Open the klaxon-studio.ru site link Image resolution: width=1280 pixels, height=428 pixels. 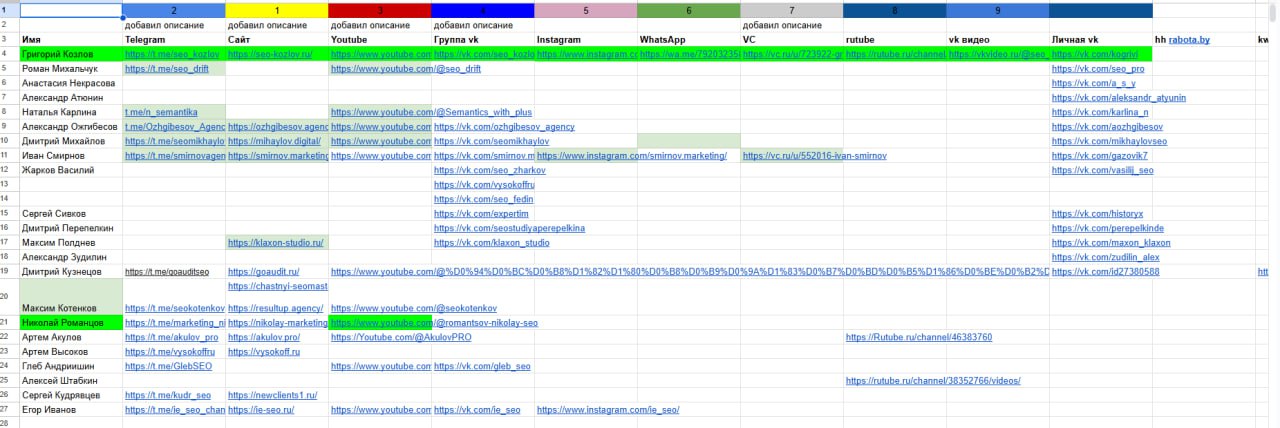click(x=276, y=242)
